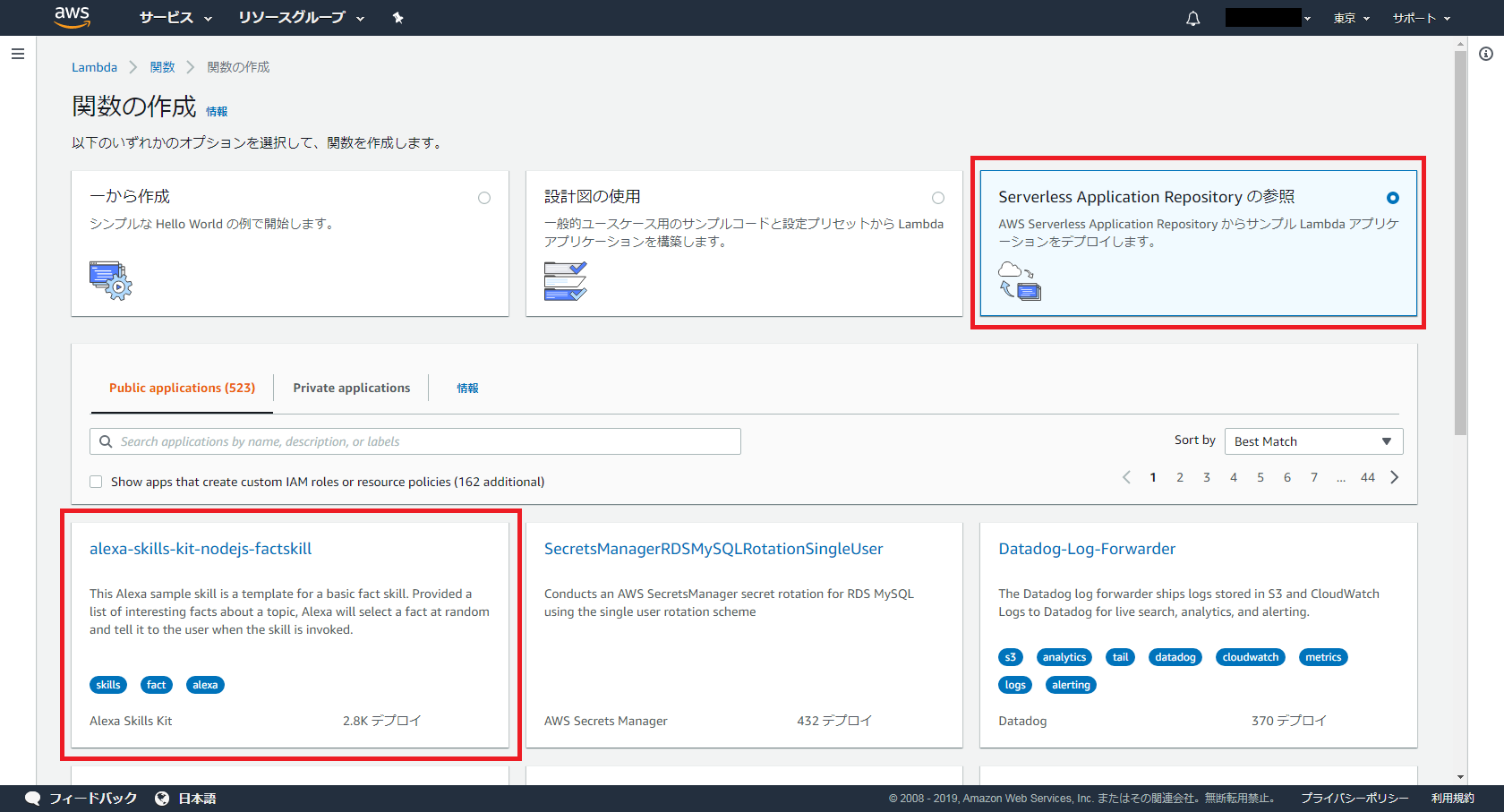Viewport: 1504px width, 812px height.
Task: Open the alexa-skills-kit-nodejs-factskill application
Action: coord(200,548)
